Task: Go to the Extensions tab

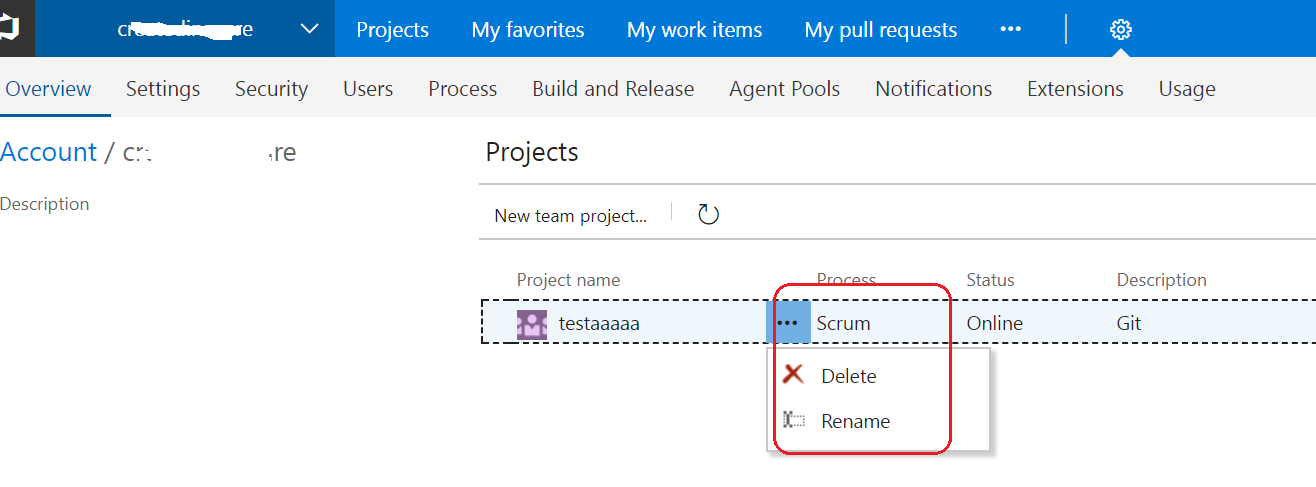Action: 1075,89
